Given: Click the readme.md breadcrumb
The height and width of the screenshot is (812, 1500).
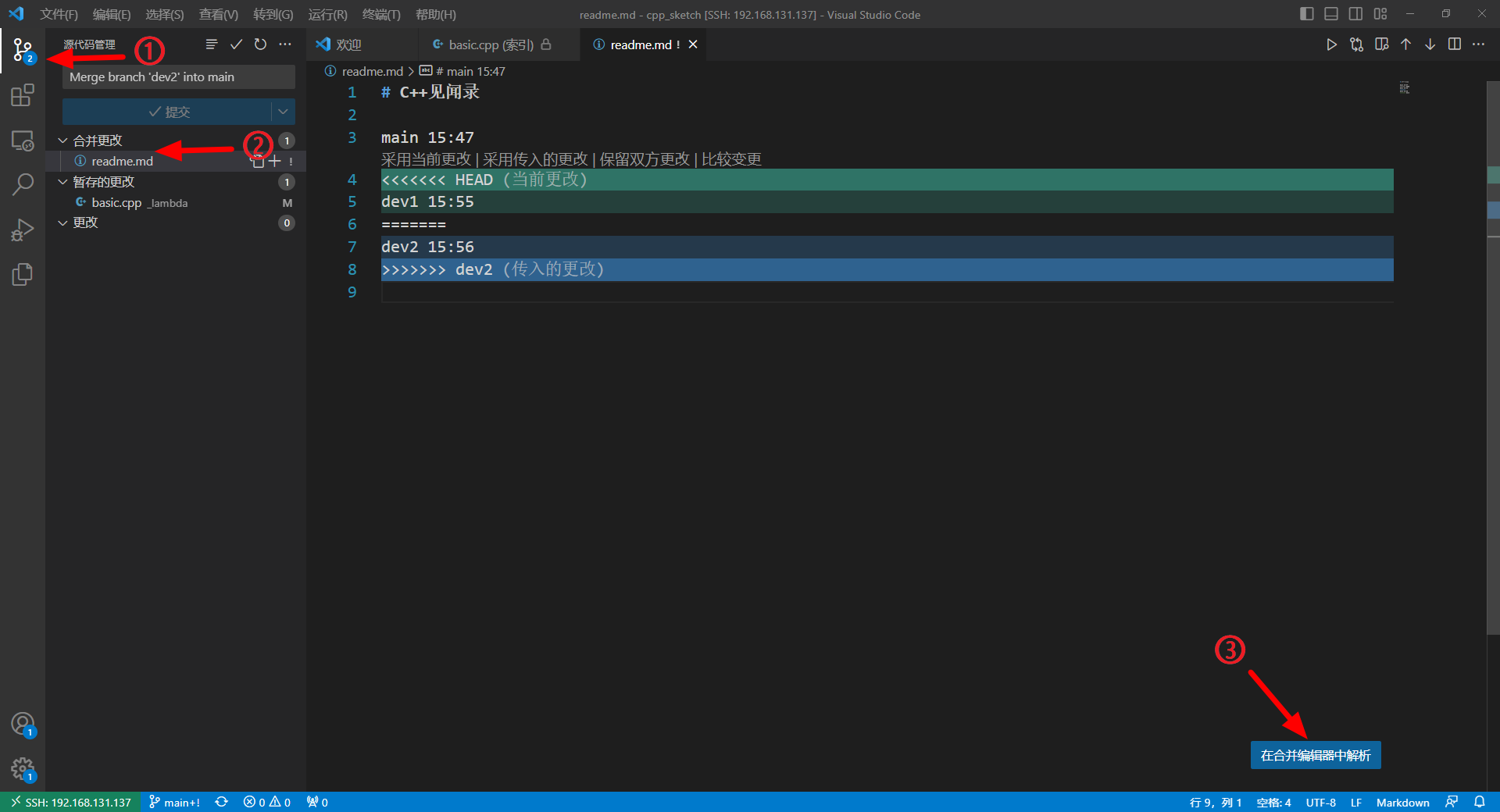Looking at the screenshot, I should (372, 71).
